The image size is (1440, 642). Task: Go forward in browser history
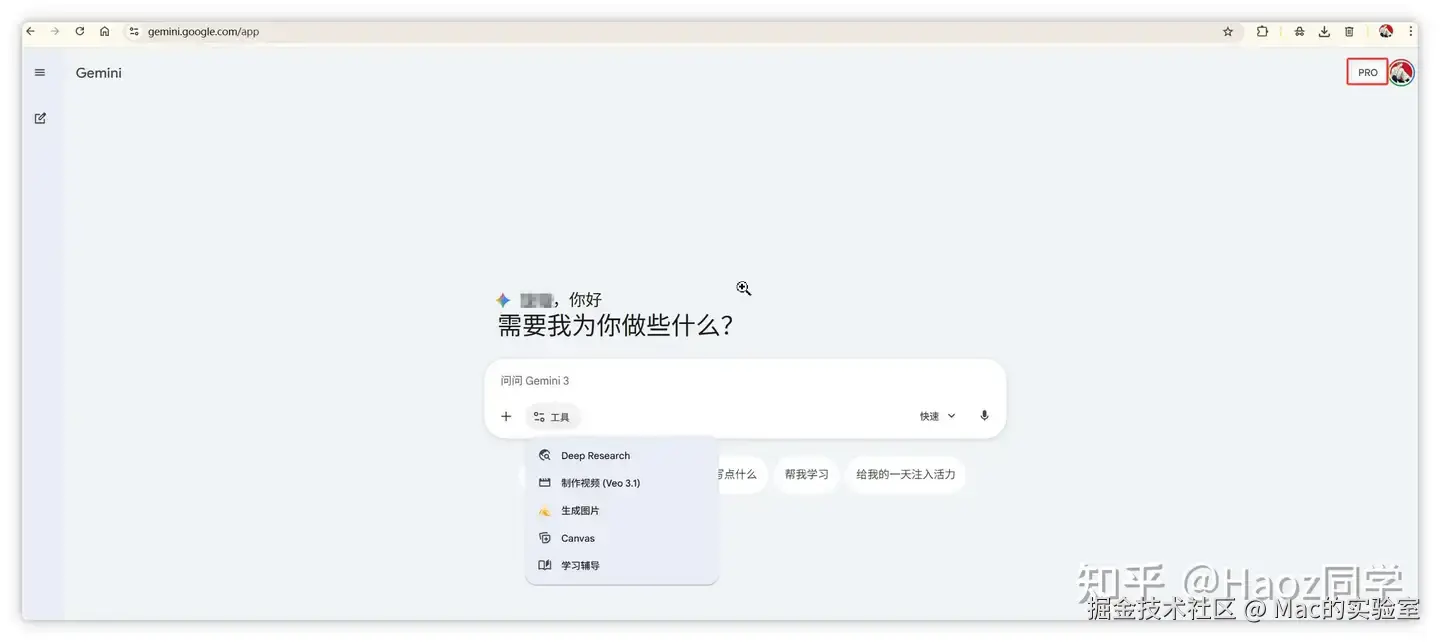(x=55, y=31)
